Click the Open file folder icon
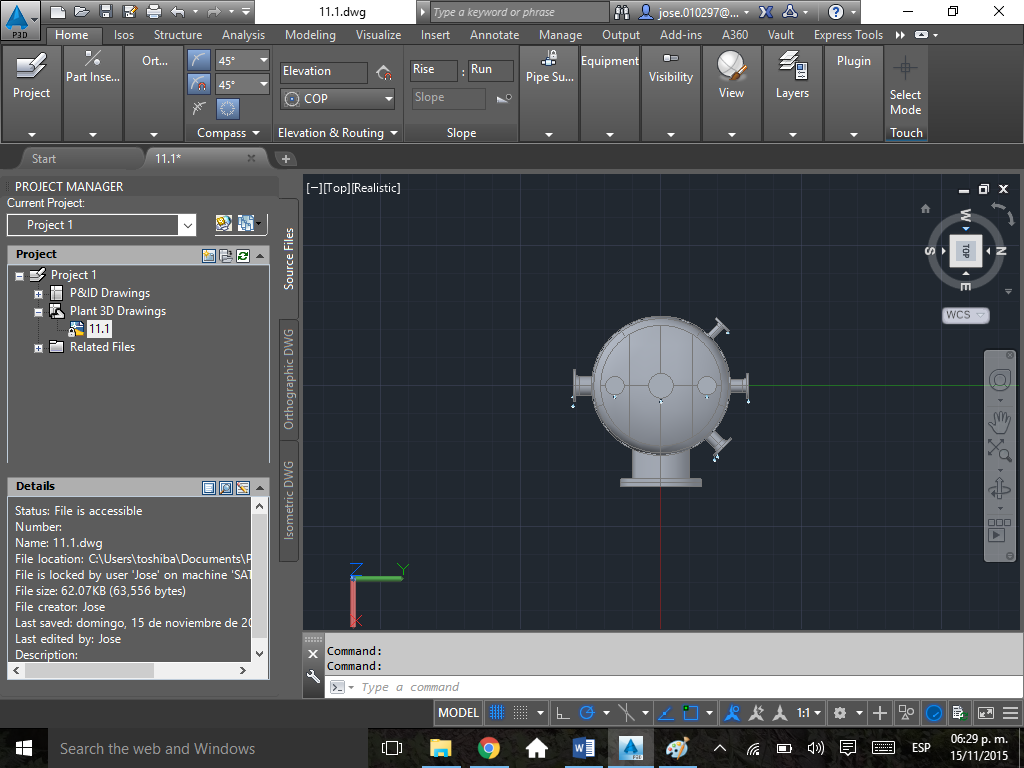Viewport: 1024px width, 768px height. [82, 11]
